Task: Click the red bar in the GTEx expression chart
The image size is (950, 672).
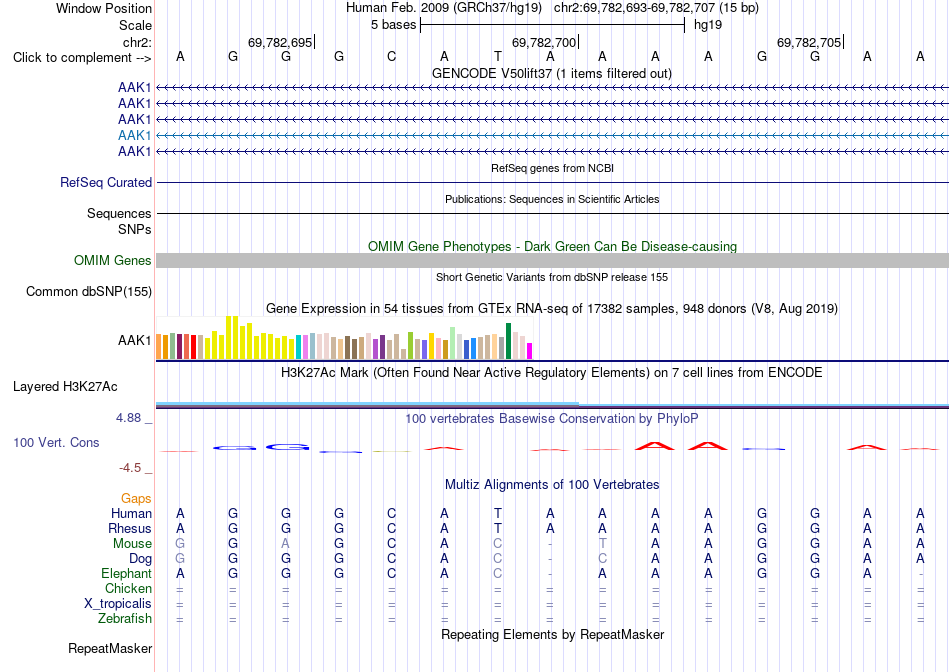Action: [194, 347]
